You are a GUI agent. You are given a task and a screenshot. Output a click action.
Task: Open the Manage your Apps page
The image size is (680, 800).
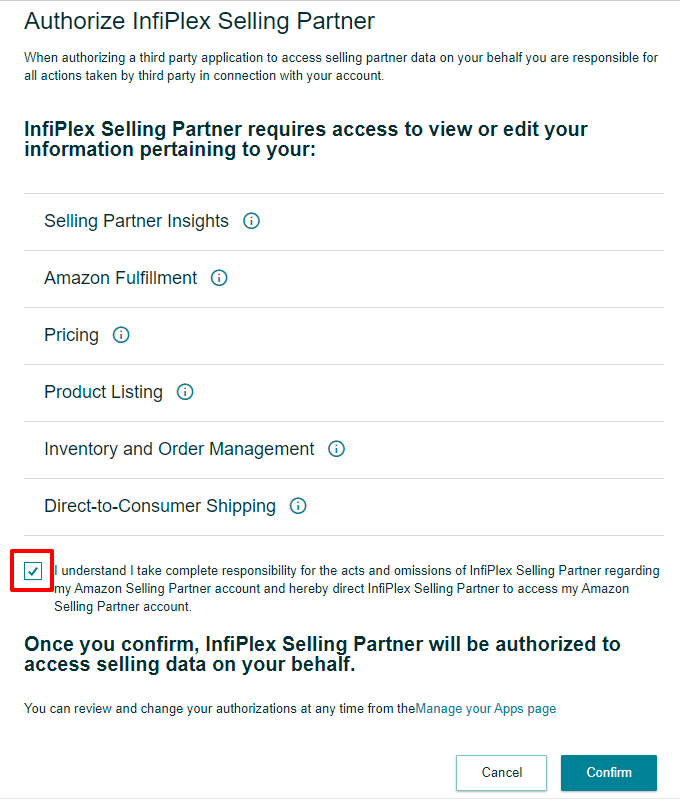486,708
